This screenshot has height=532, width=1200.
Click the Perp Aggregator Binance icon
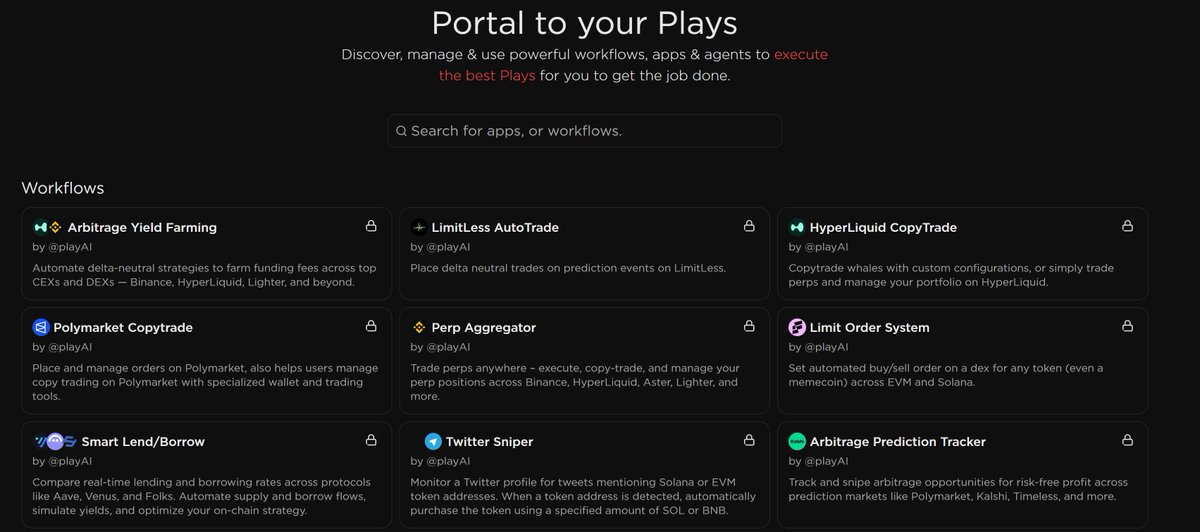coord(419,327)
